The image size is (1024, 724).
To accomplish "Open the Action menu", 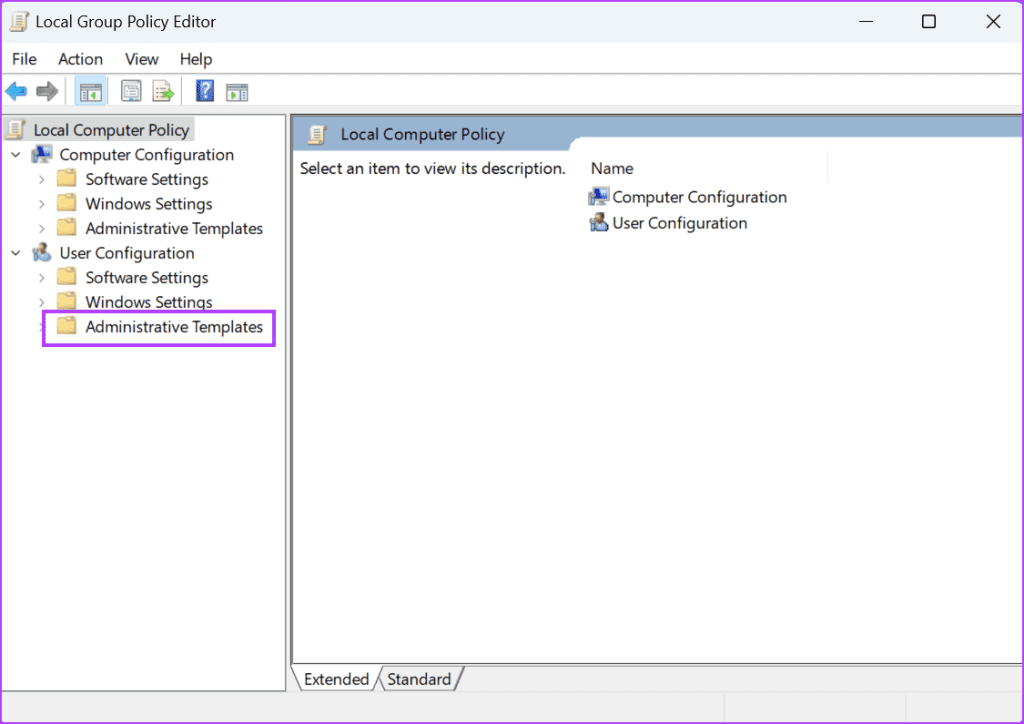I will pyautogui.click(x=80, y=59).
